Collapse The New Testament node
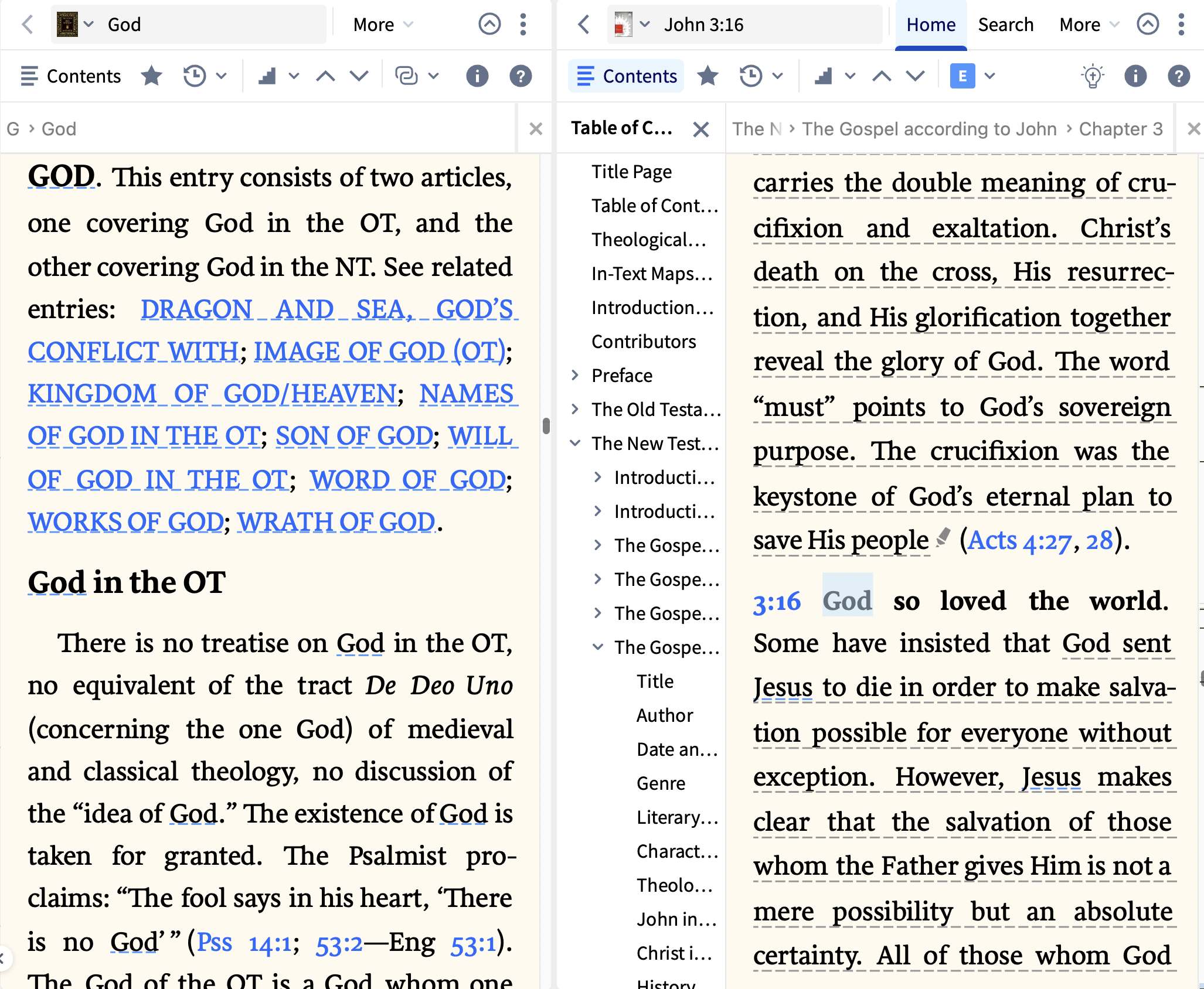 (575, 444)
